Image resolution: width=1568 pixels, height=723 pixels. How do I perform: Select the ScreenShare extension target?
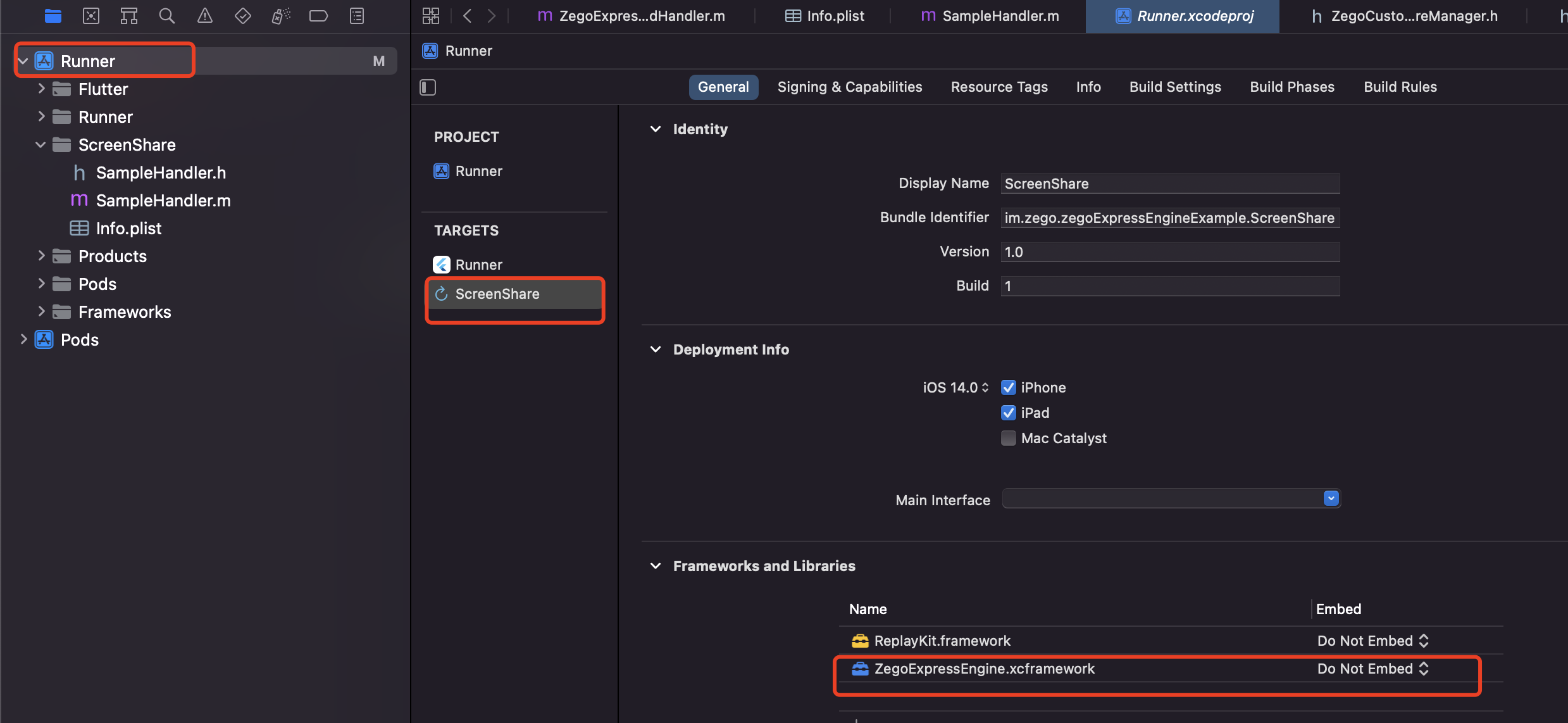[515, 294]
